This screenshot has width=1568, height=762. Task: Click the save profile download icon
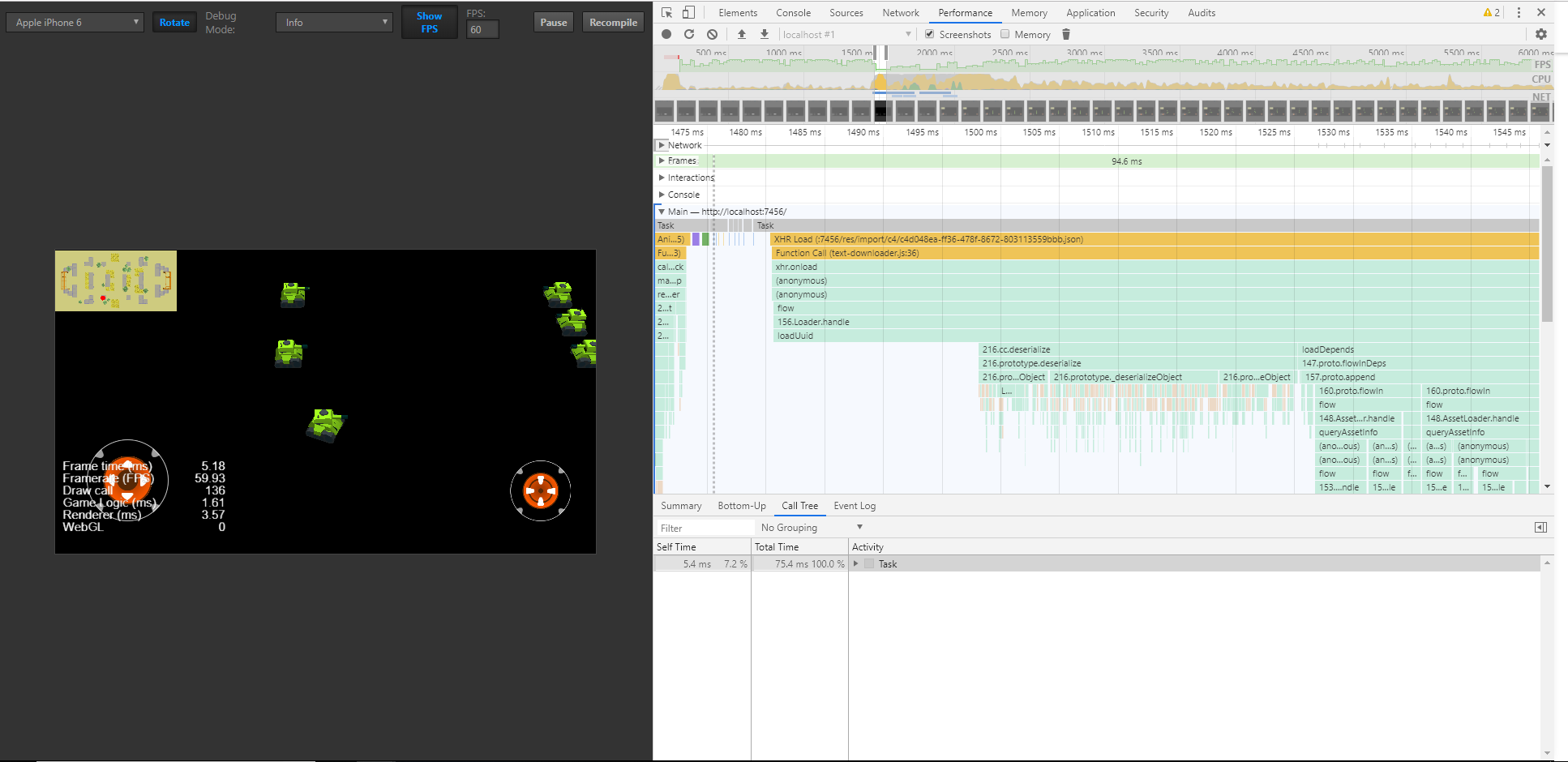pyautogui.click(x=765, y=34)
